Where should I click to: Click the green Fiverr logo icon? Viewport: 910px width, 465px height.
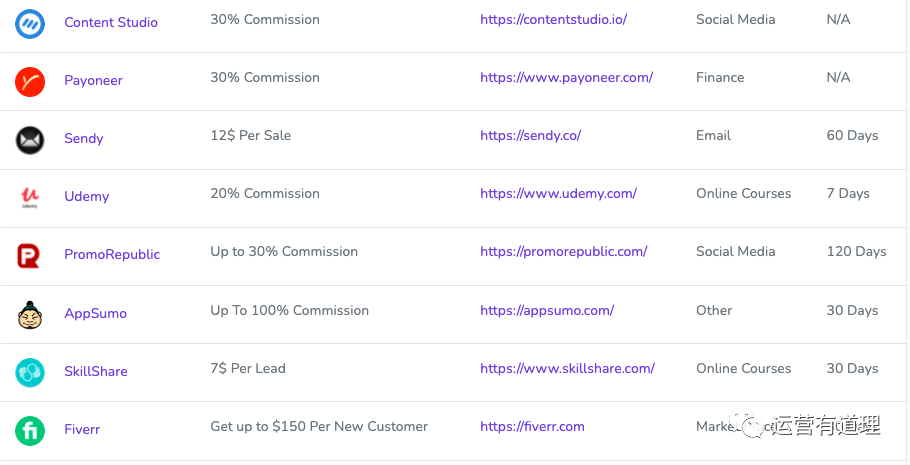[30, 431]
